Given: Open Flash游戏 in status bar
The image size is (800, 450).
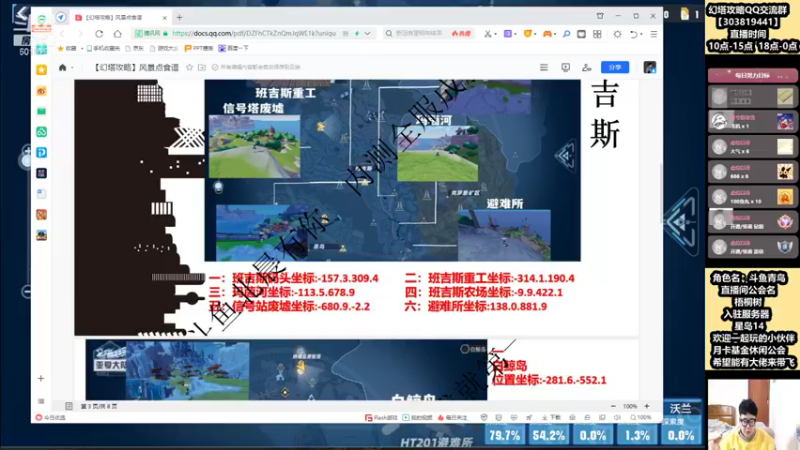Looking at the screenshot, I should [x=381, y=417].
